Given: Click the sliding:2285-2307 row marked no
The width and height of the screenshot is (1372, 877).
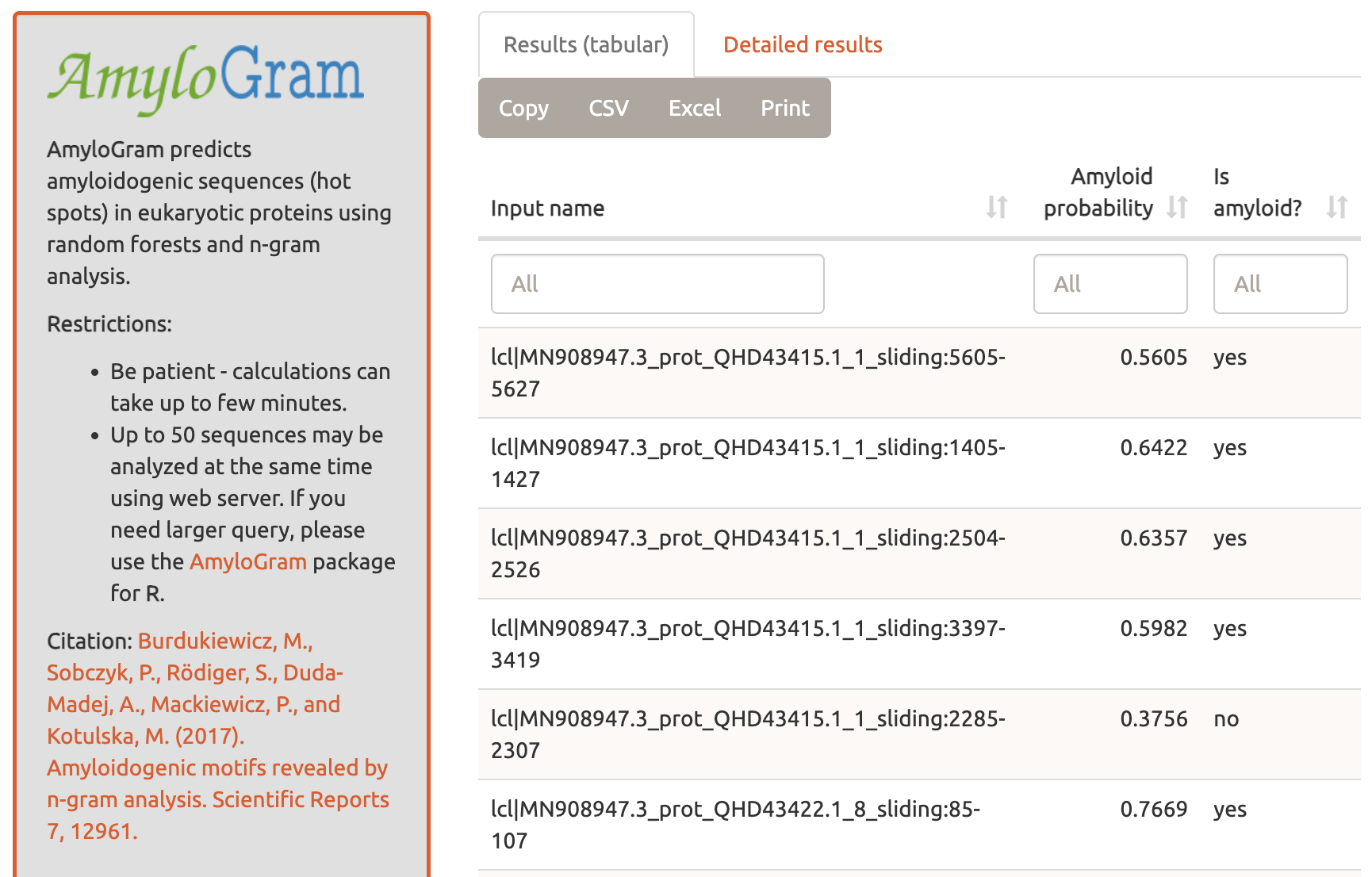Looking at the screenshot, I should click(747, 734).
